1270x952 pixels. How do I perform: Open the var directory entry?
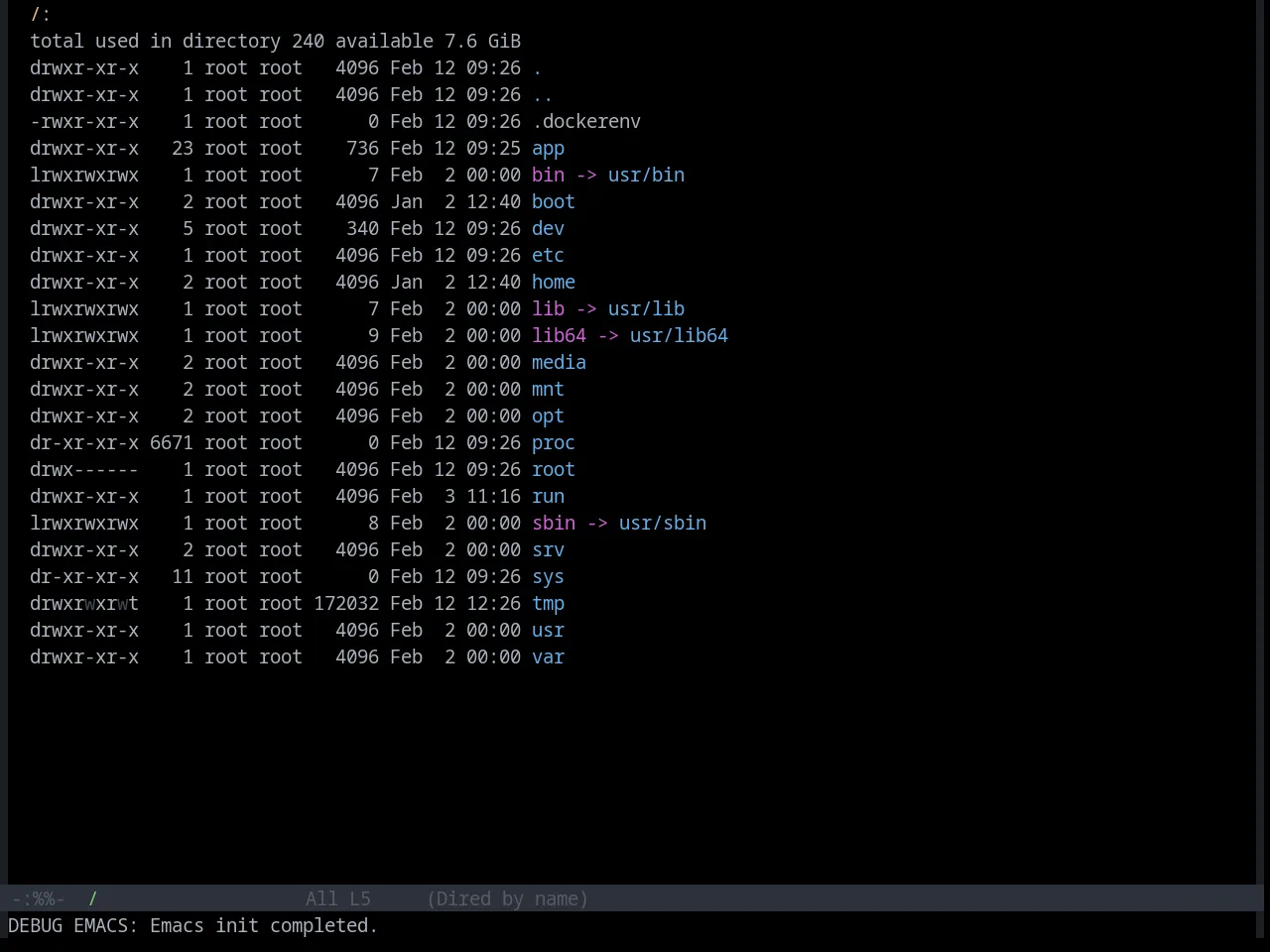coord(548,656)
